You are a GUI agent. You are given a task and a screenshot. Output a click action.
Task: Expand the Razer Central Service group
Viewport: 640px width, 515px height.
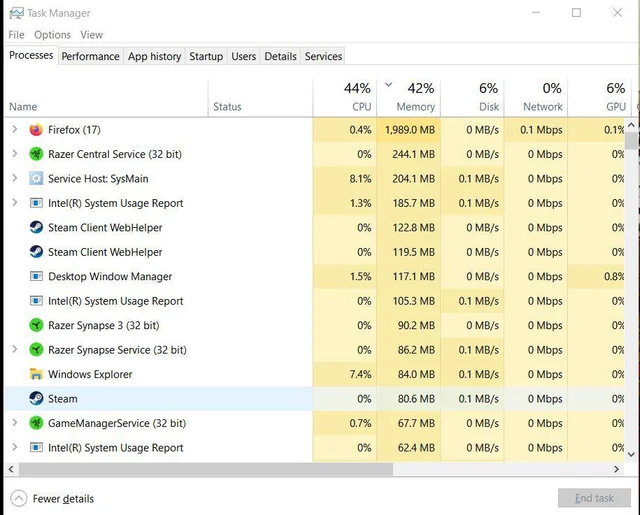(15, 154)
